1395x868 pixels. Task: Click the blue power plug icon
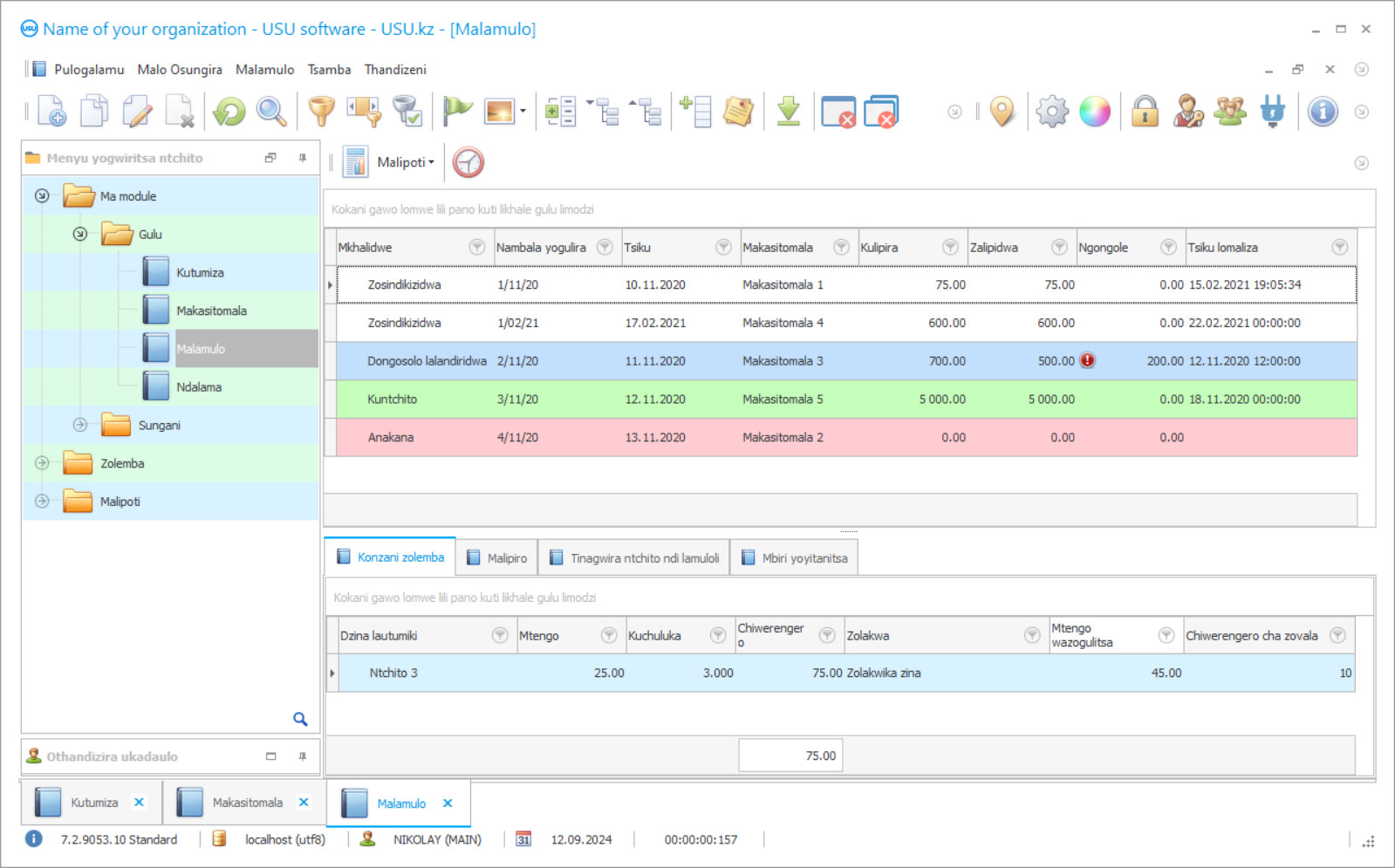[1273, 112]
